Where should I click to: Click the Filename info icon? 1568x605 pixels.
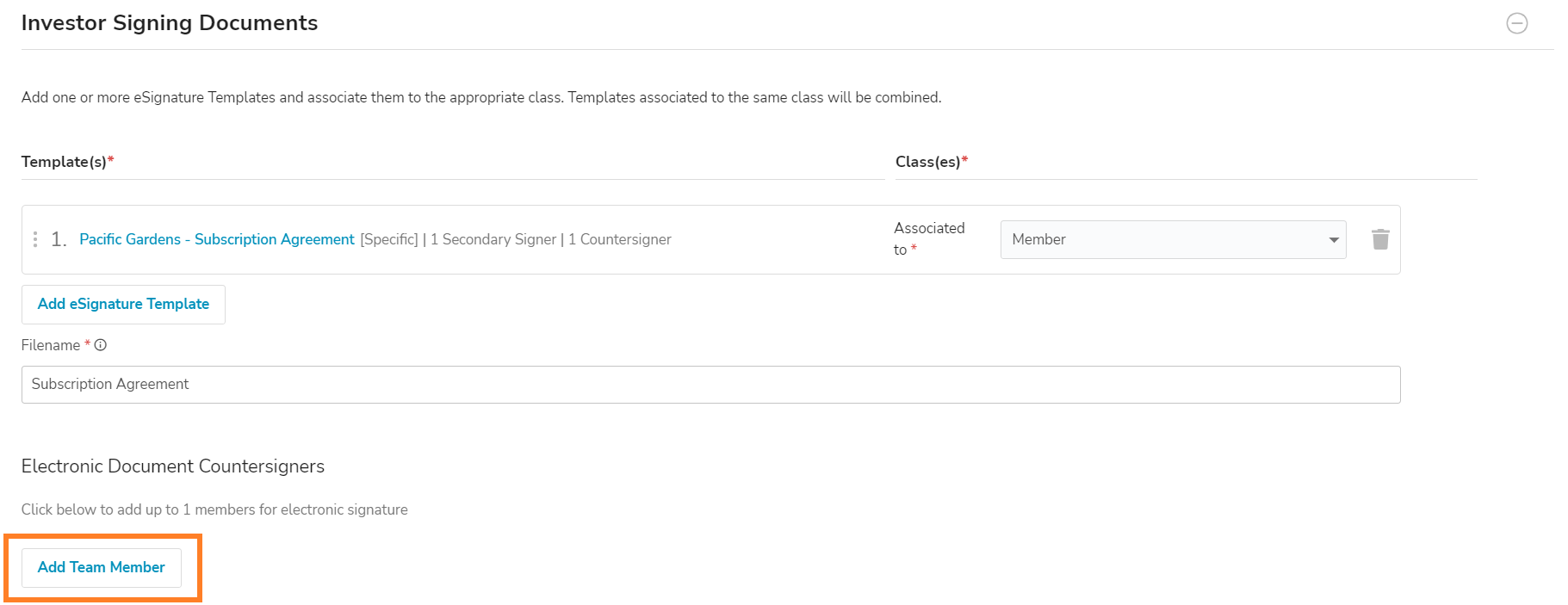101,345
